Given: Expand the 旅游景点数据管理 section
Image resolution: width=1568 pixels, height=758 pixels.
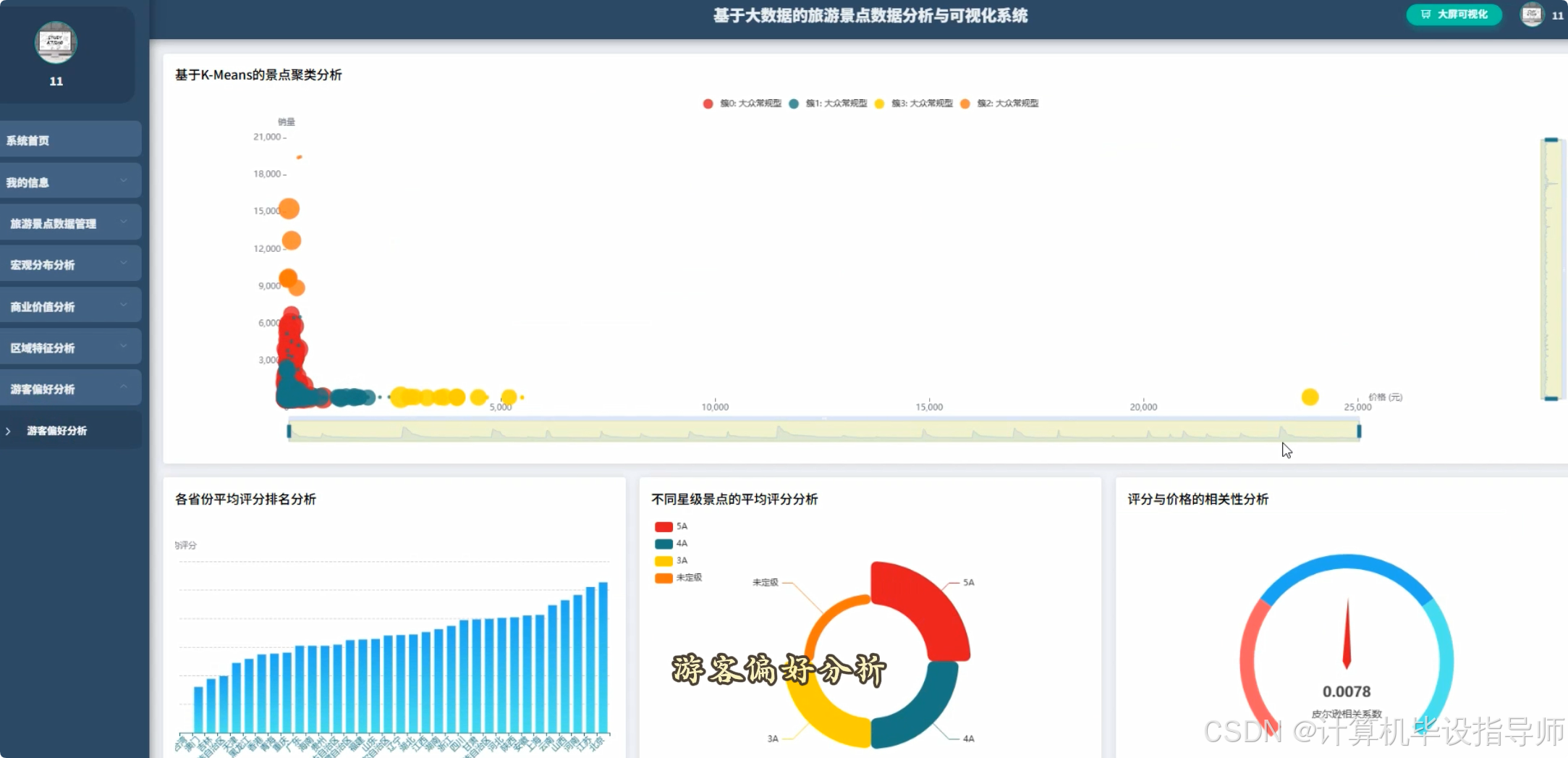Looking at the screenshot, I should click(70, 223).
